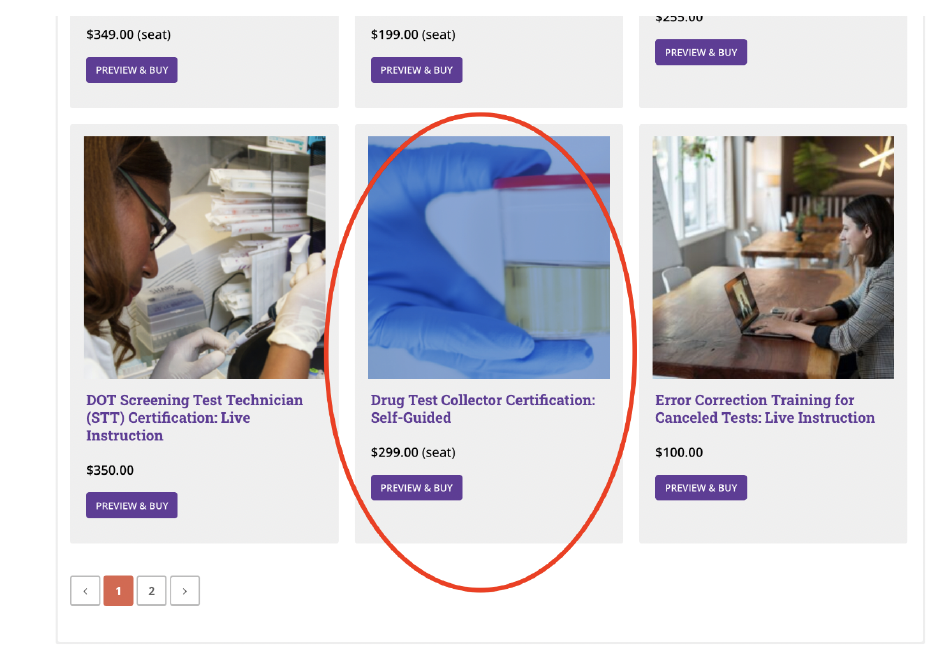934x654 pixels.
Task: Click the previous page arrow icon
Action: (x=85, y=590)
